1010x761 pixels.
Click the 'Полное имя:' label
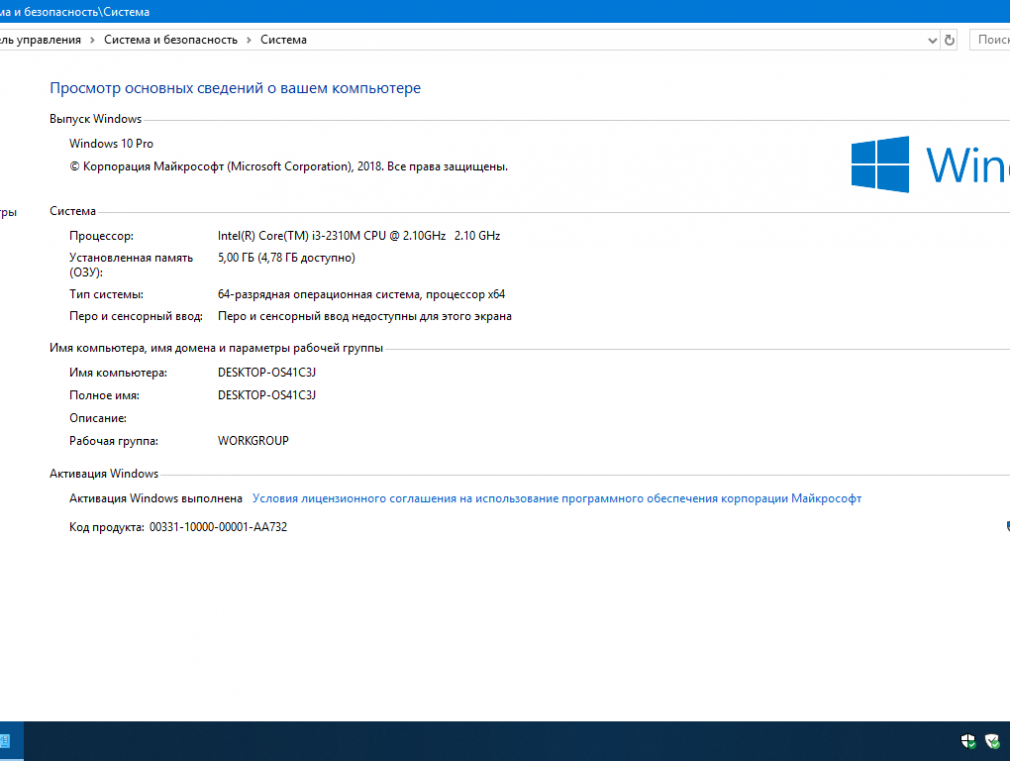[x=104, y=396]
